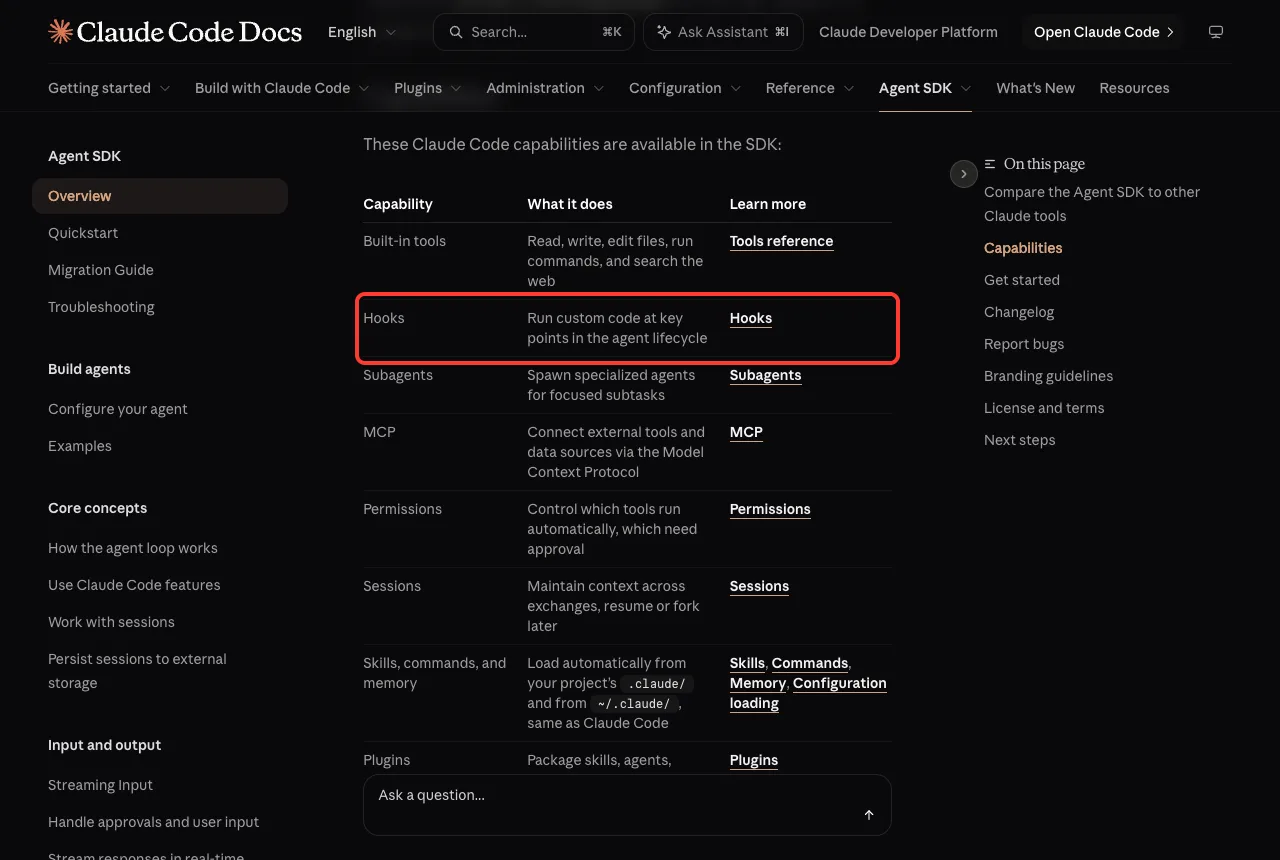Expand the Build with Claude Code menu

[282, 88]
